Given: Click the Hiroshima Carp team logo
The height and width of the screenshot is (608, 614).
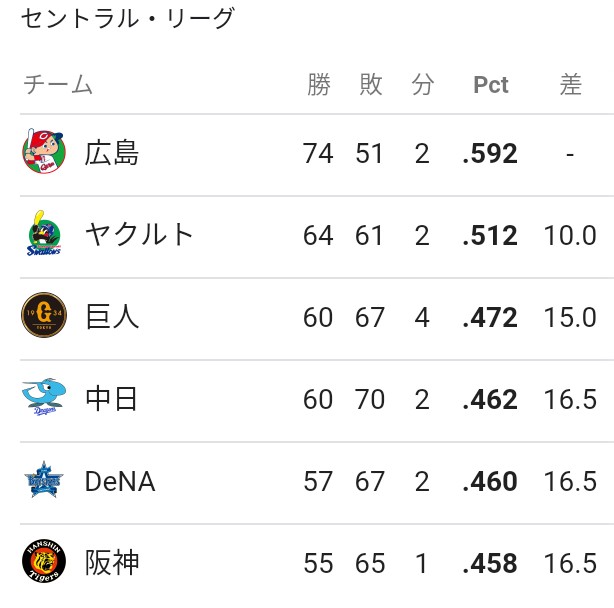Looking at the screenshot, I should pos(43,152).
